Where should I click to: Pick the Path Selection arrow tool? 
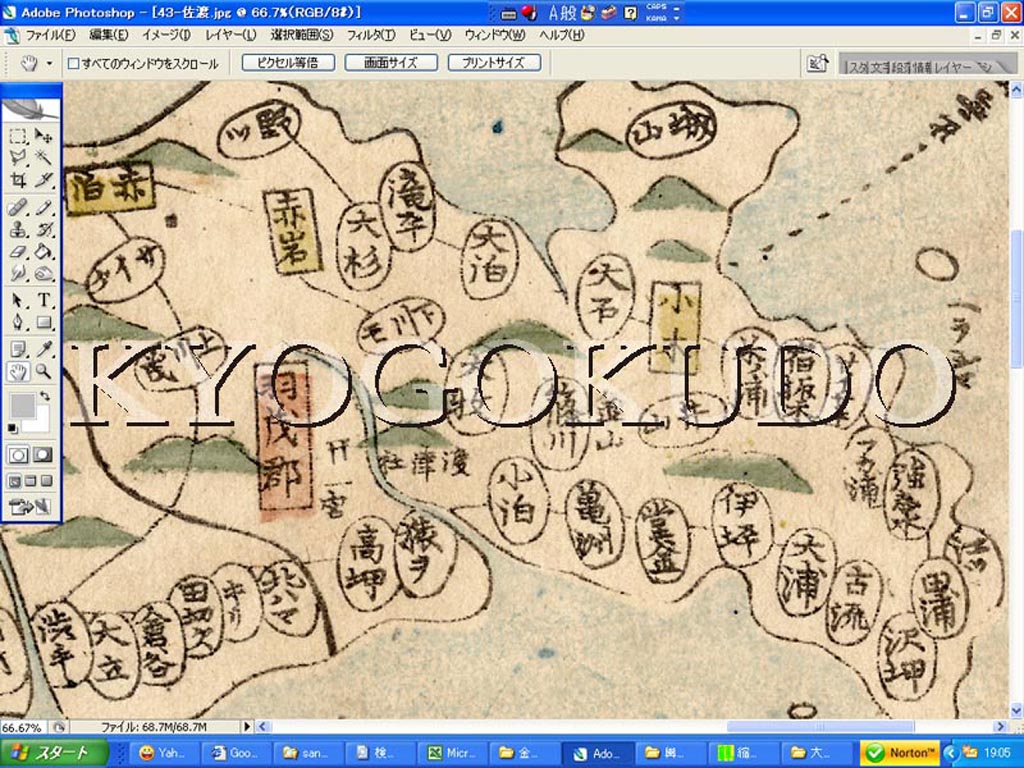tap(18, 300)
